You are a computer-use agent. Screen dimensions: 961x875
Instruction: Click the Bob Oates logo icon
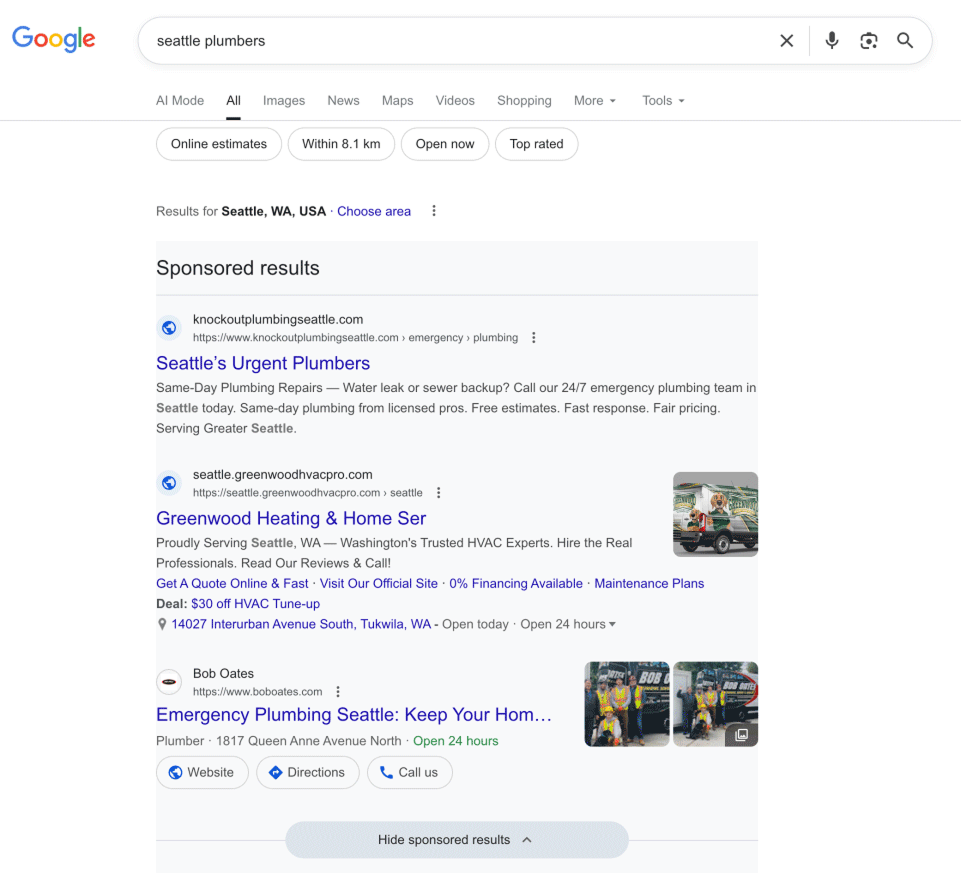(169, 682)
